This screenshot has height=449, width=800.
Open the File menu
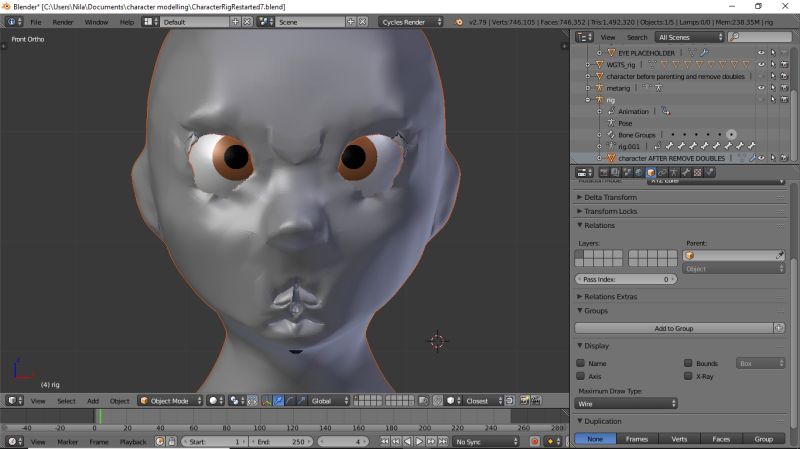pyautogui.click(x=36, y=22)
